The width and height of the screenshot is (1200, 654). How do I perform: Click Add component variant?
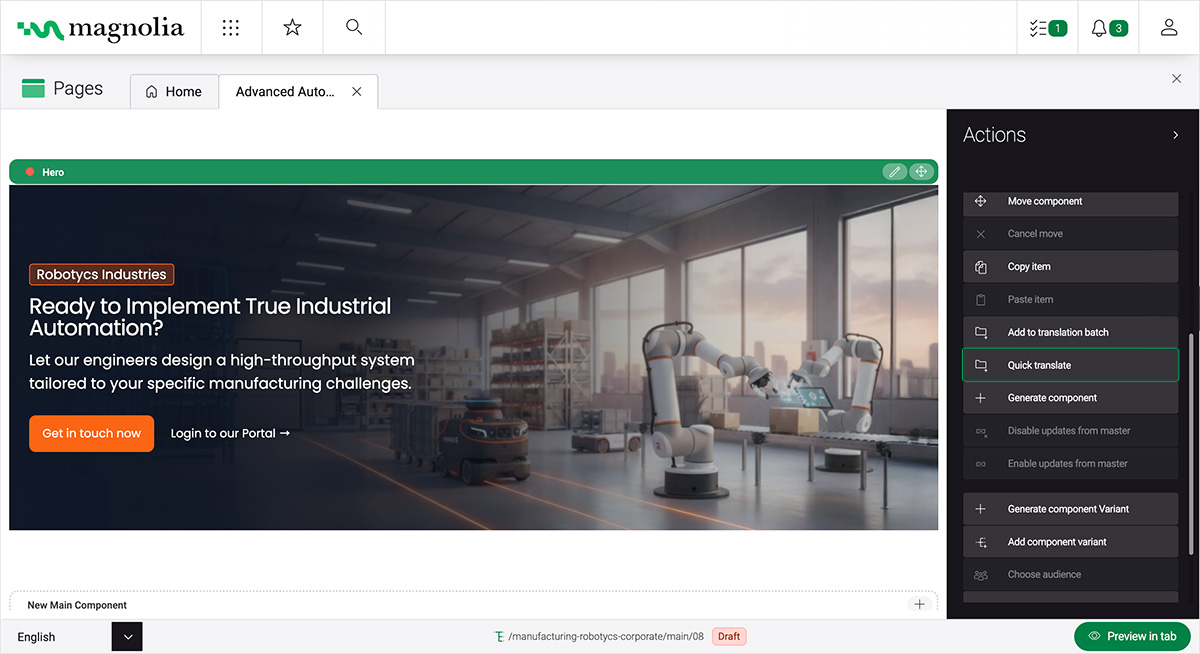tap(1070, 541)
